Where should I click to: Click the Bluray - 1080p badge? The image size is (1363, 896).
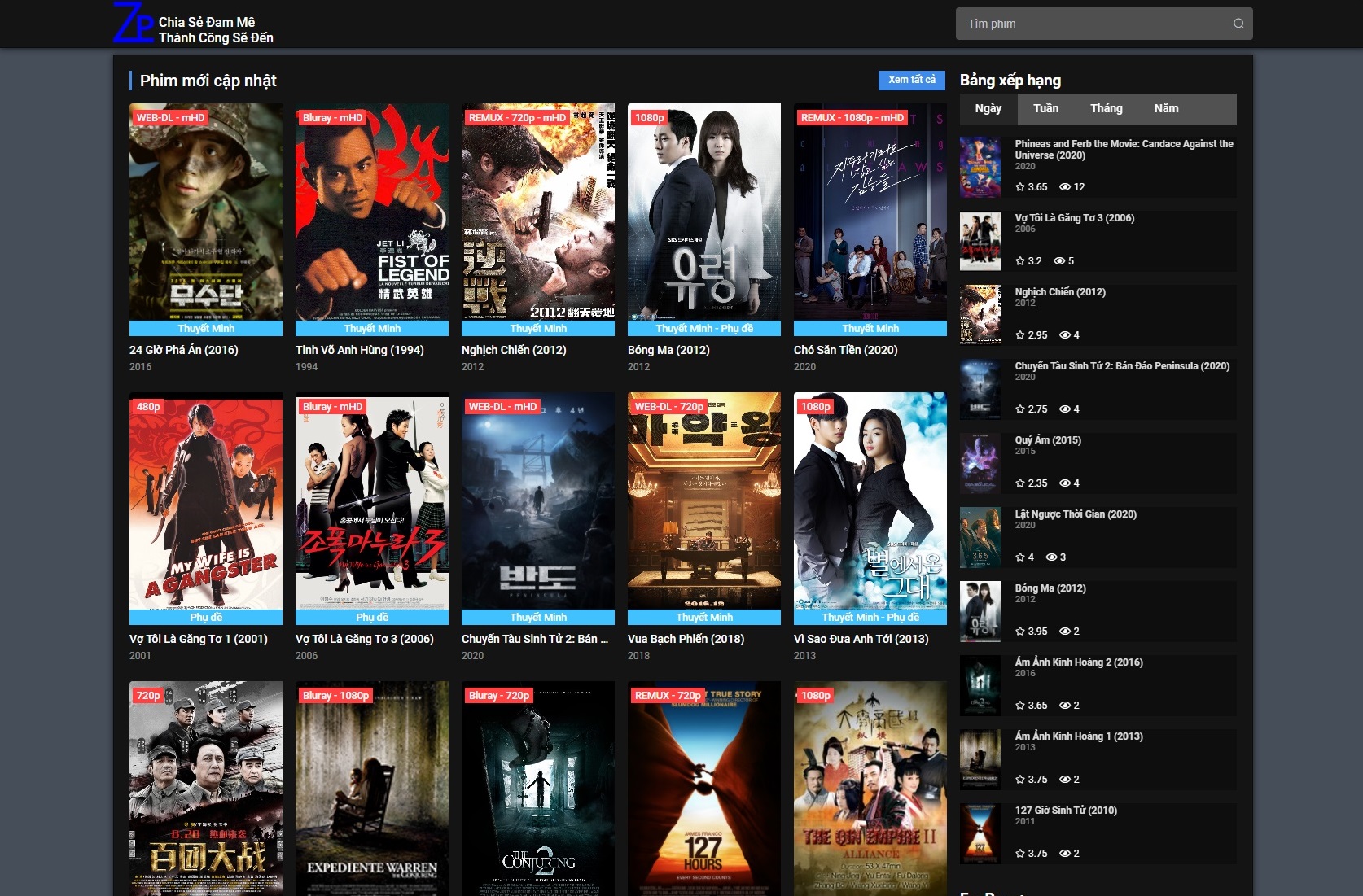[x=335, y=696]
